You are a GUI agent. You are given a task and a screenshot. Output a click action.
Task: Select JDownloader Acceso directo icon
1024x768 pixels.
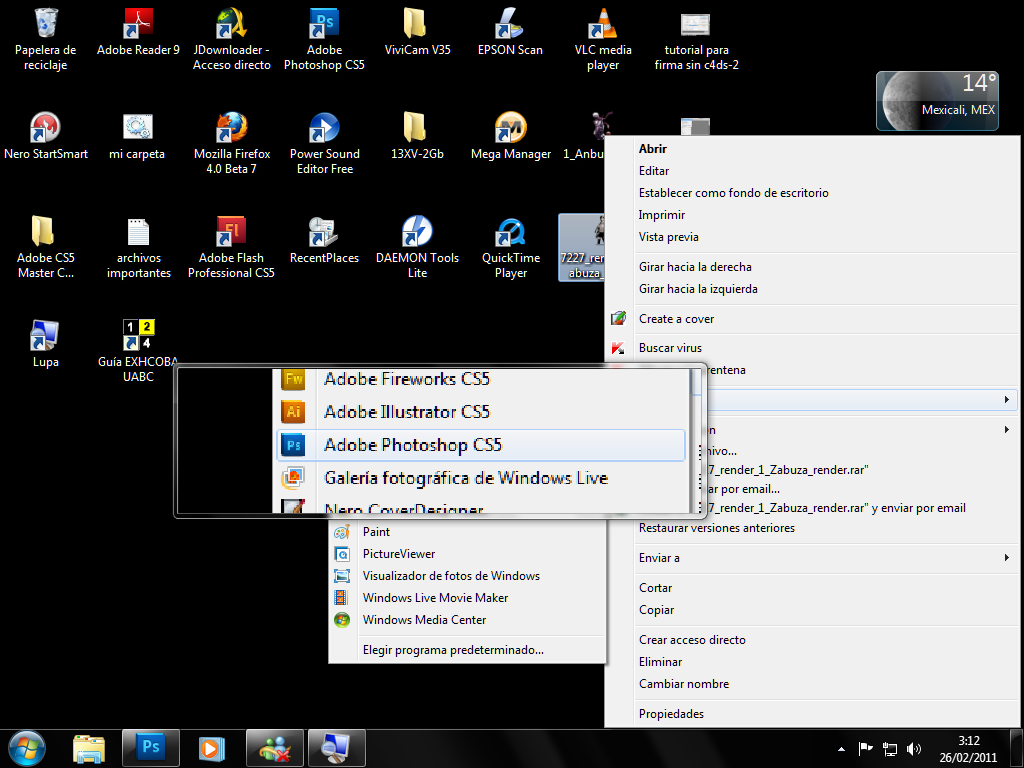(231, 39)
